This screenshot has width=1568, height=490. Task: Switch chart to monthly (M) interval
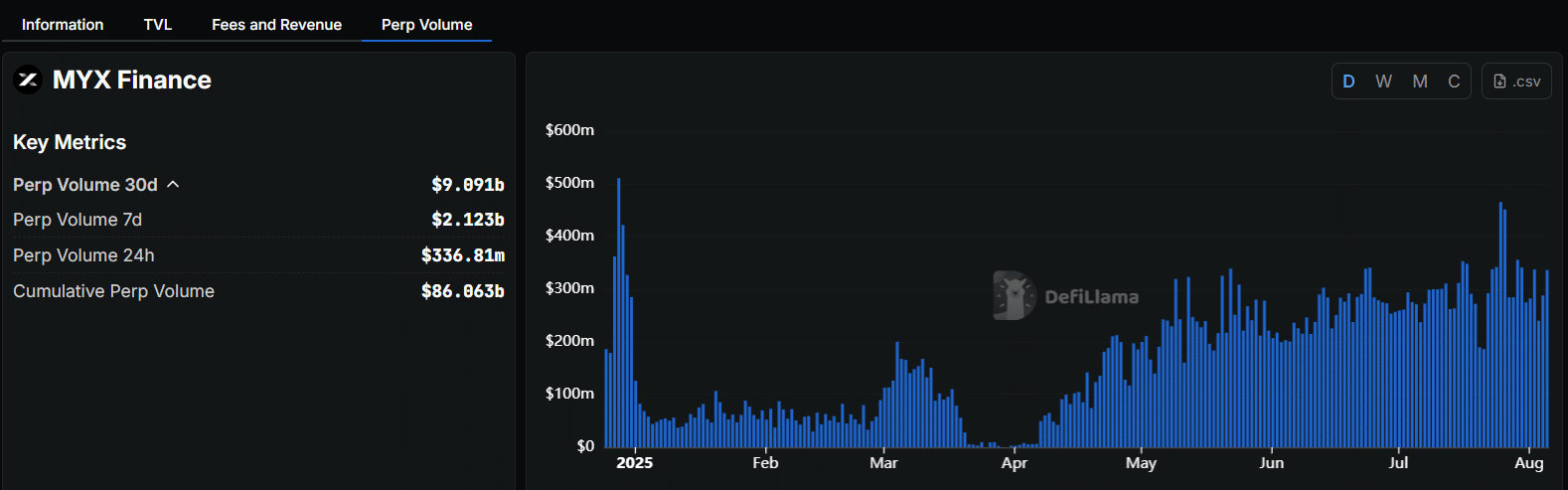[x=1420, y=82]
